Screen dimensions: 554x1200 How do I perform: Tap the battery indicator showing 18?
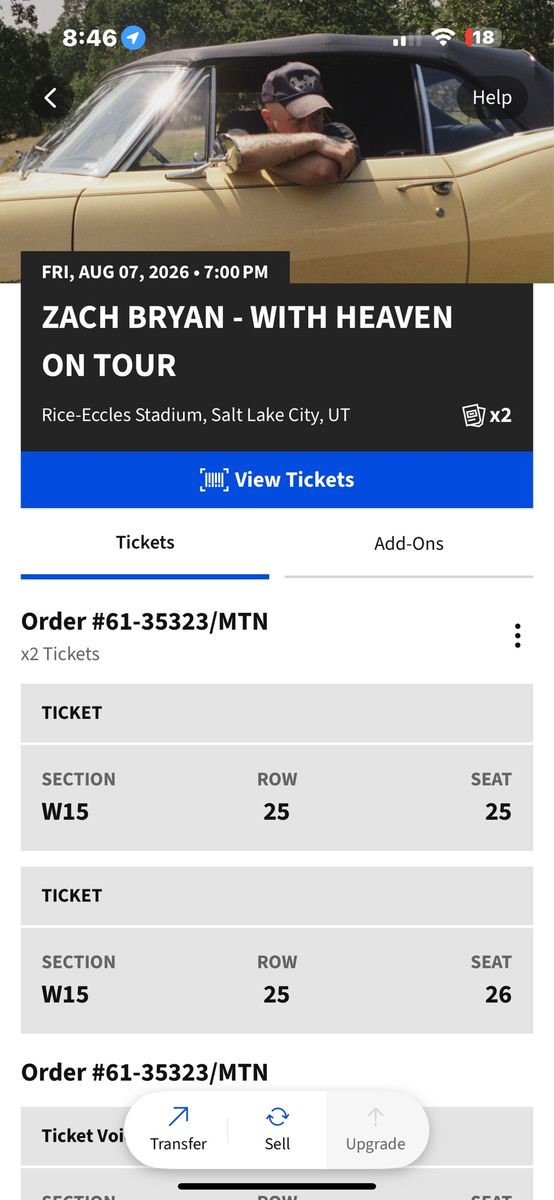pyautogui.click(x=483, y=38)
